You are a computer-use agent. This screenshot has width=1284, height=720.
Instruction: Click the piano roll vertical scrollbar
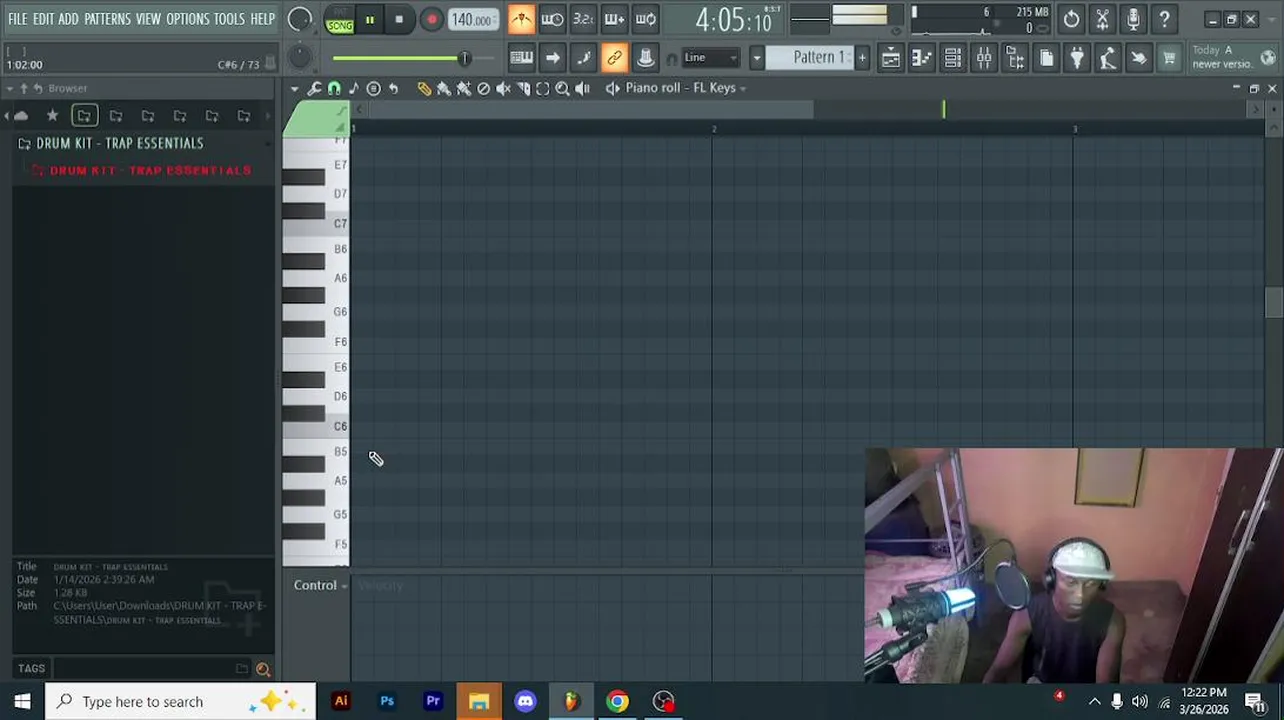(x=1272, y=302)
